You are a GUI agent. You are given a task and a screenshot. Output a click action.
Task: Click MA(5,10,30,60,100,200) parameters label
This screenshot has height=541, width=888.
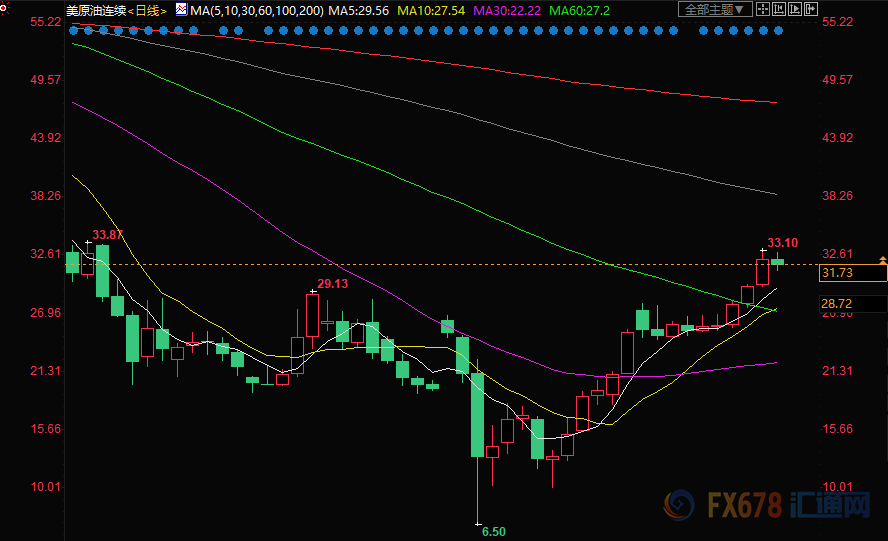(255, 9)
